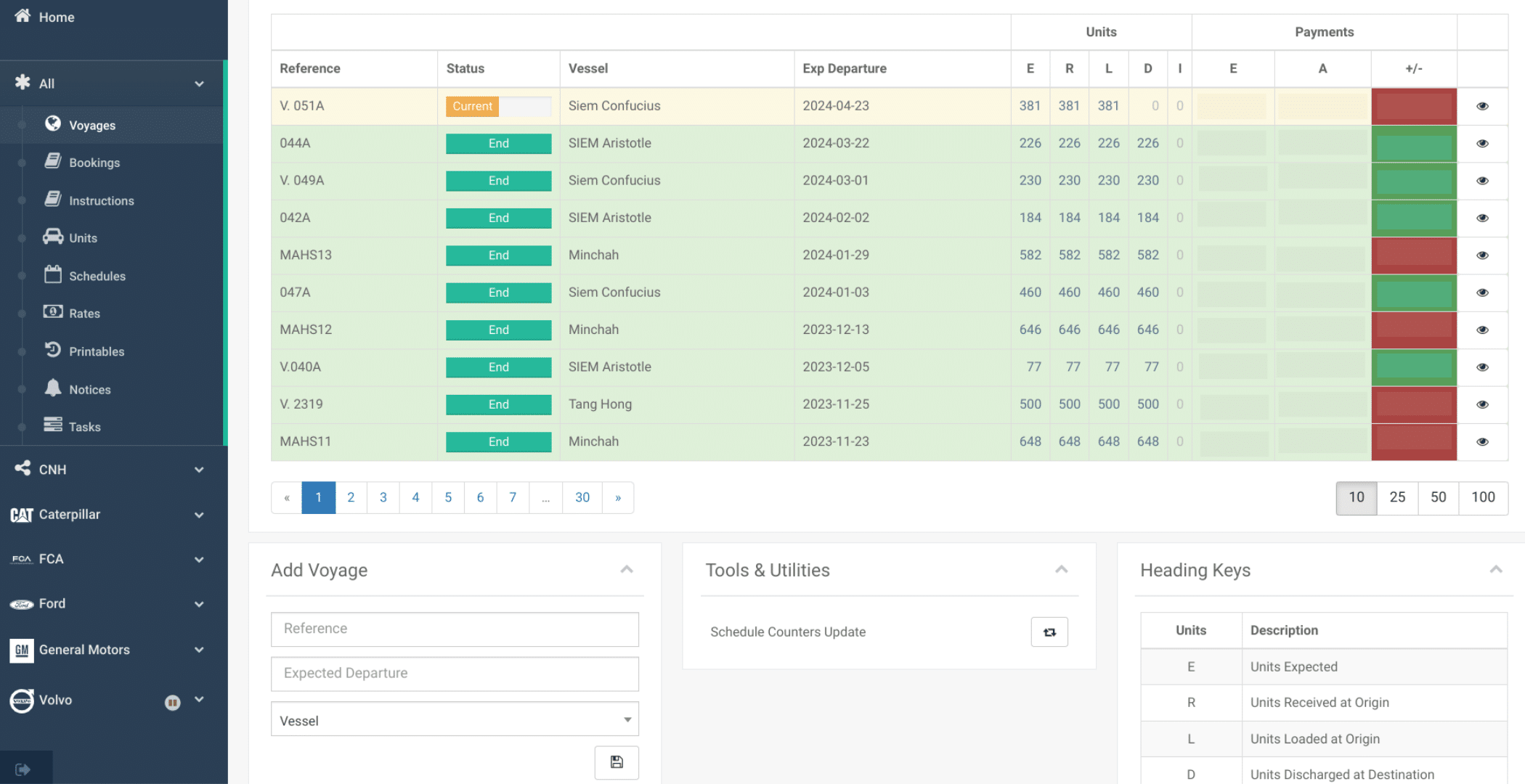This screenshot has height=784, width=1525.
Task: Open the Bookings section in sidebar
Action: click(94, 162)
